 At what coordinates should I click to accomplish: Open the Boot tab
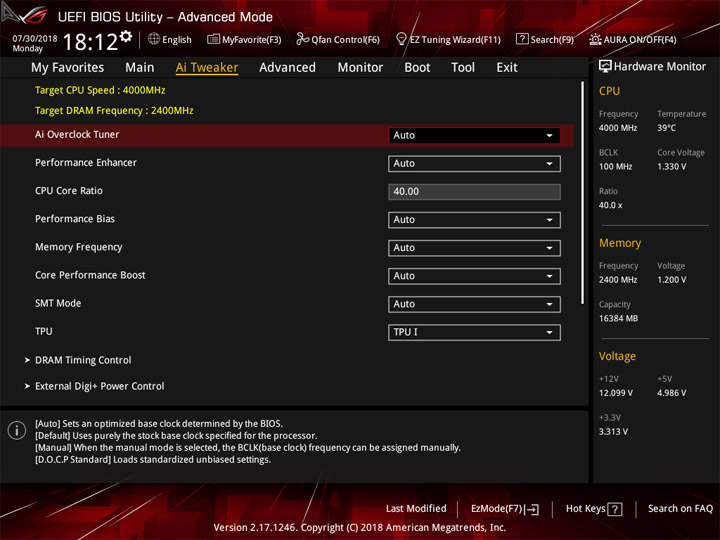[417, 68]
